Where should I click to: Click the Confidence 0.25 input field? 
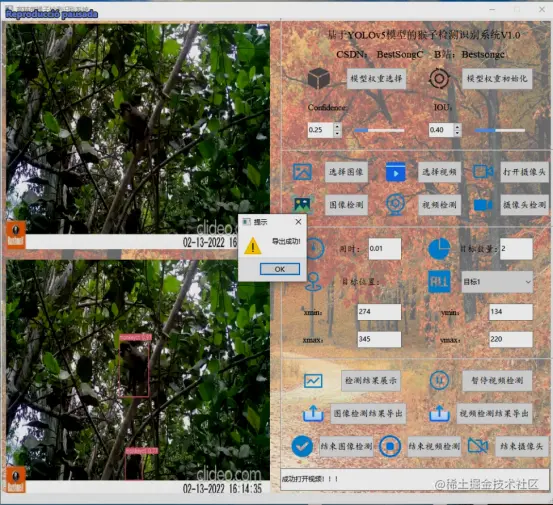click(x=321, y=130)
